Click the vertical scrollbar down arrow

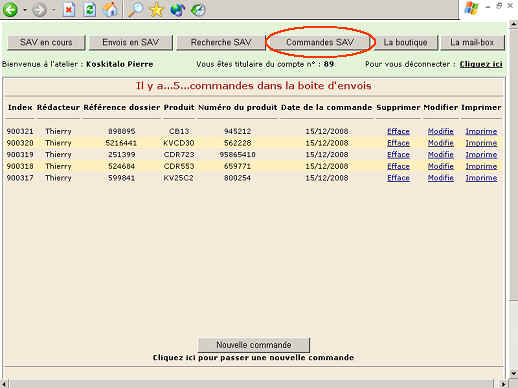(x=514, y=373)
